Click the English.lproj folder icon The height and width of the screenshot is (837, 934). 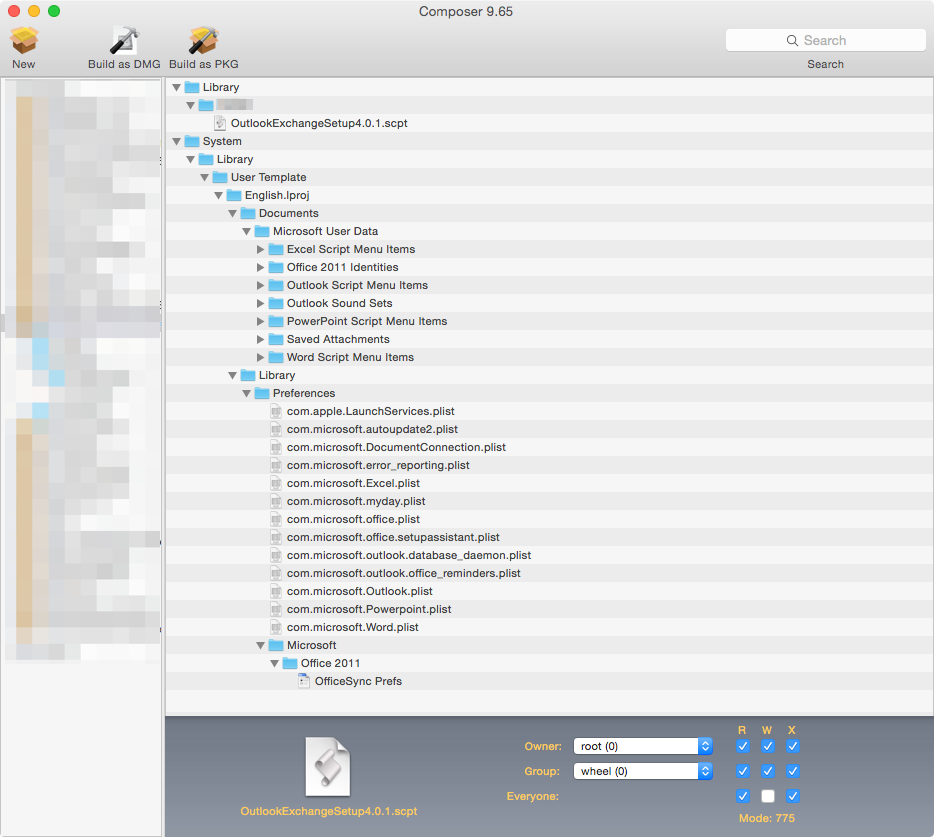[234, 195]
